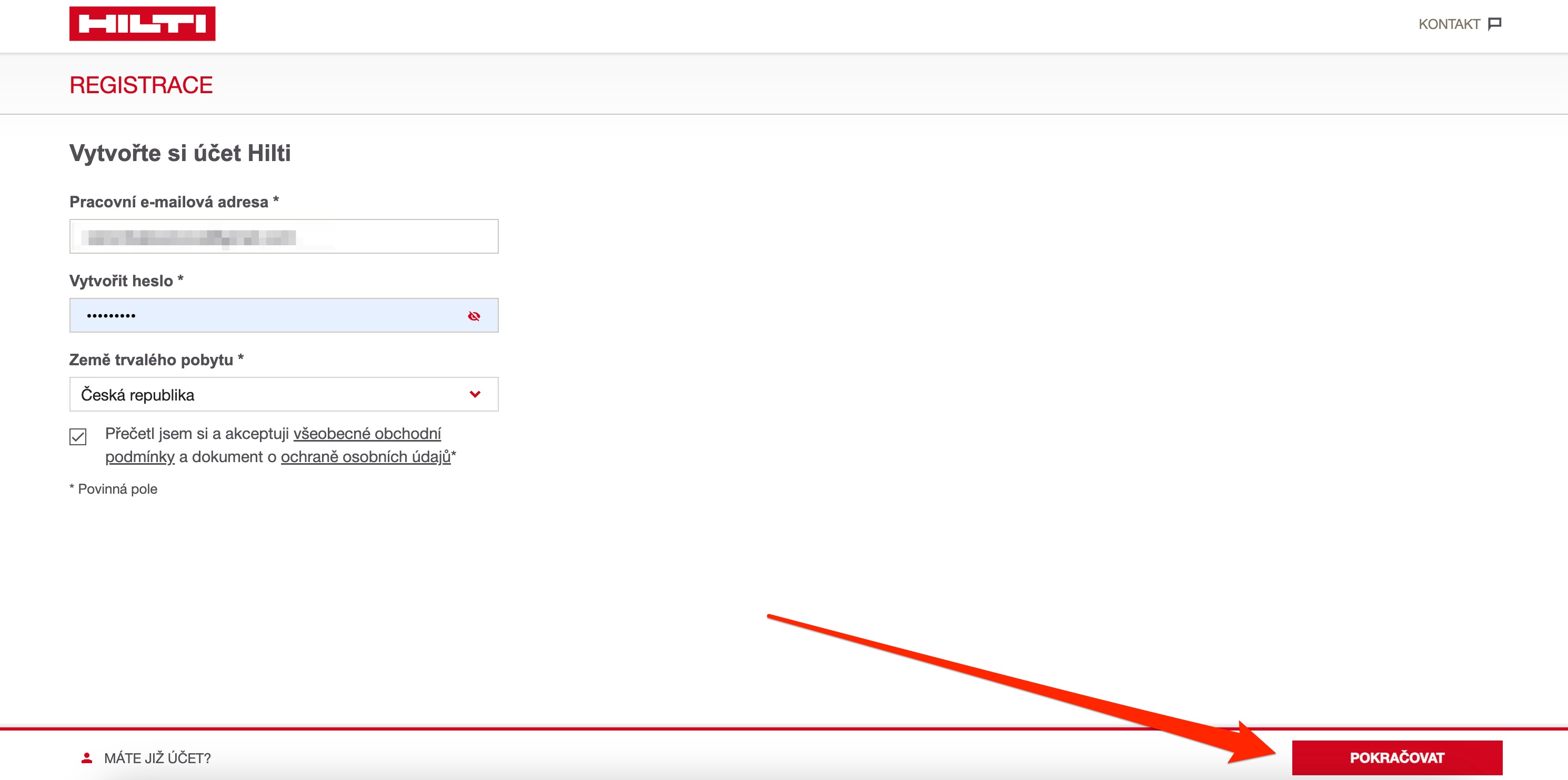Image resolution: width=1568 pixels, height=780 pixels.
Task: Click the red chevron in country selector
Action: [x=475, y=395]
